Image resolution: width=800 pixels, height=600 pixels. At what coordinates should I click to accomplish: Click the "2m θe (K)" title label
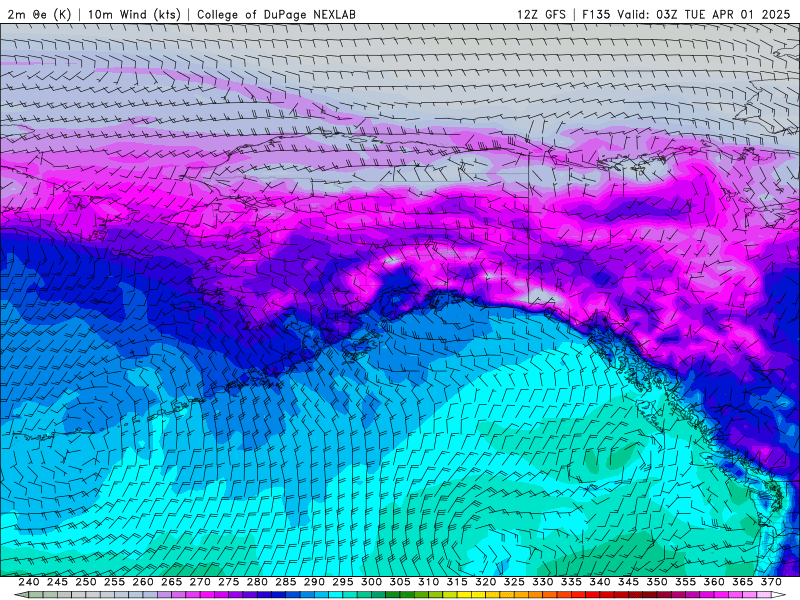(39, 14)
